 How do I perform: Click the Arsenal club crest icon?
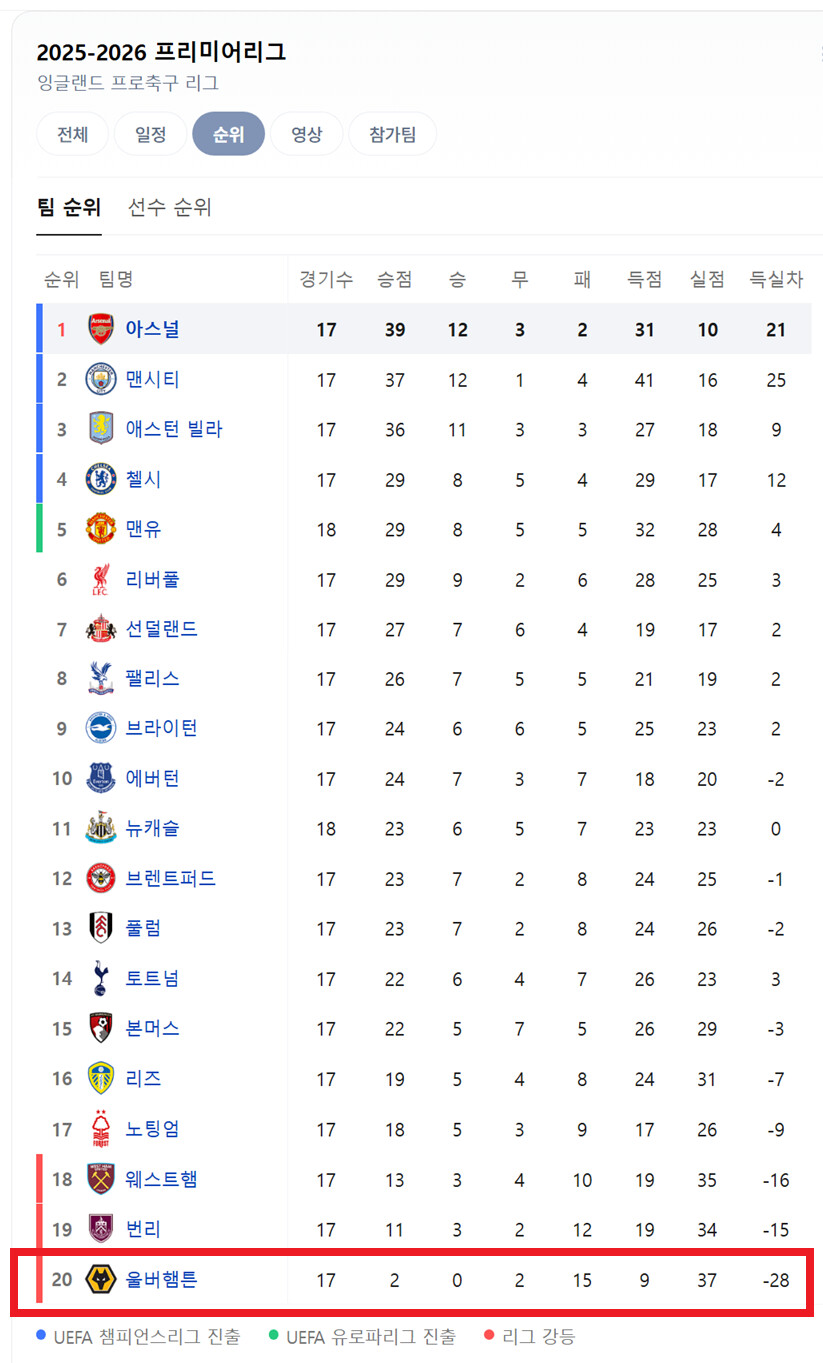tap(101, 329)
